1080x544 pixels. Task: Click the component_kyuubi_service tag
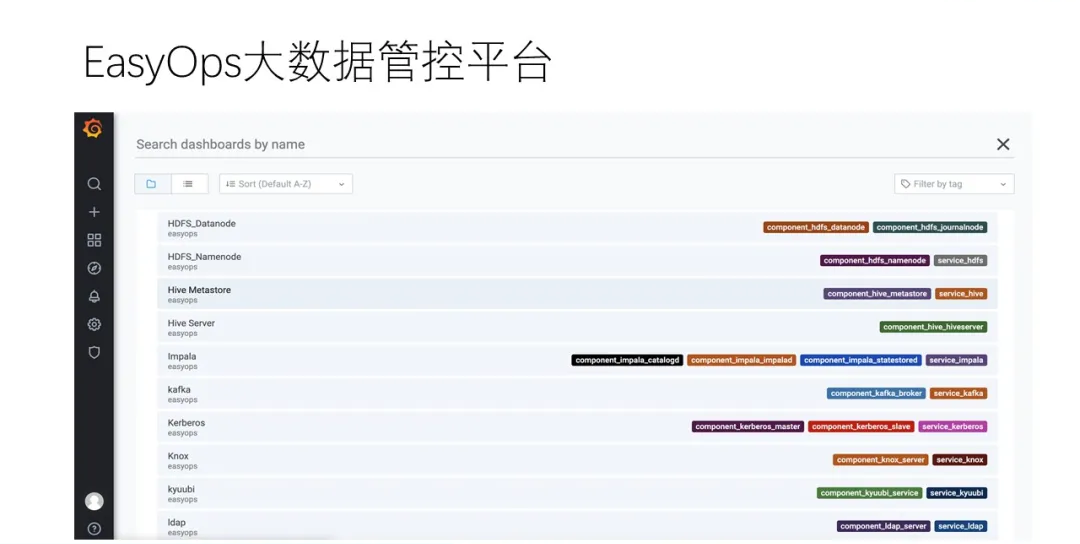tap(869, 493)
